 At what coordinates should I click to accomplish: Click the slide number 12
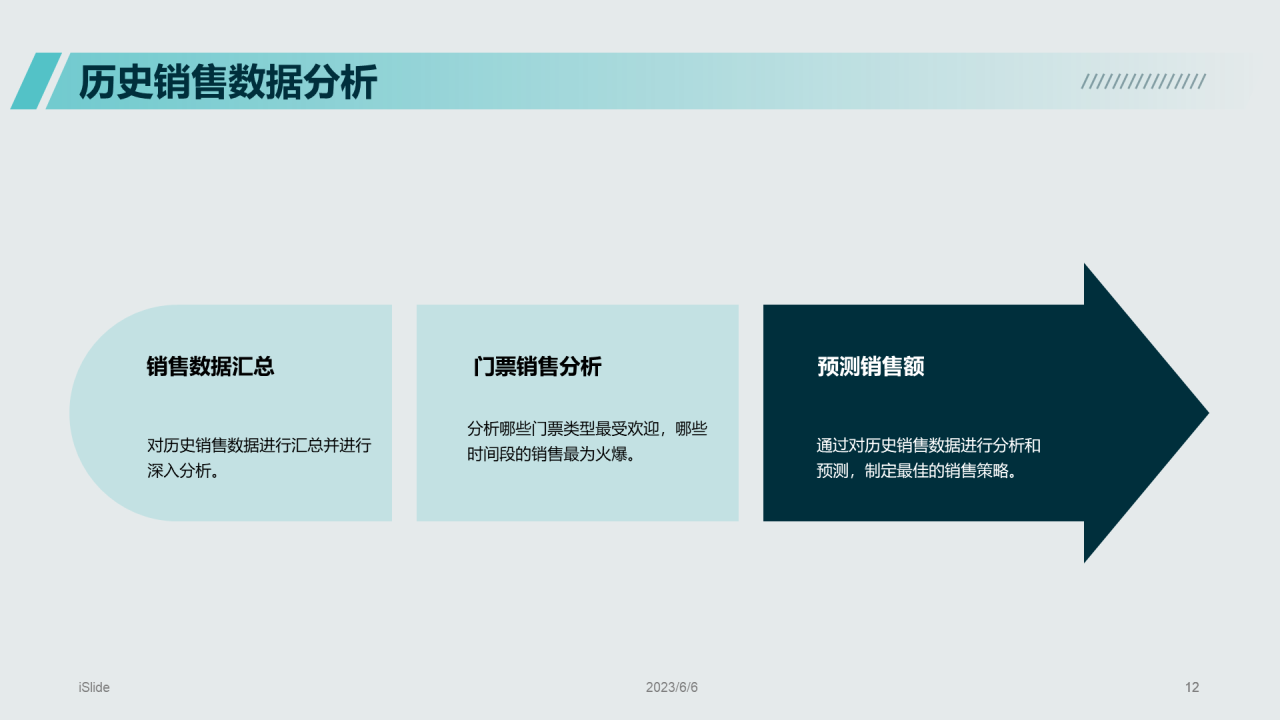pos(1192,687)
